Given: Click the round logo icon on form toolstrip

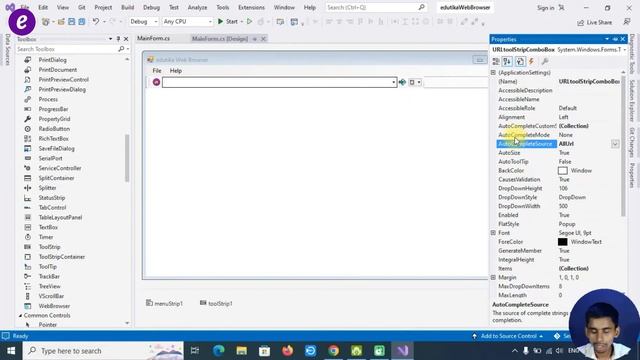Looking at the screenshot, I should point(156,82).
